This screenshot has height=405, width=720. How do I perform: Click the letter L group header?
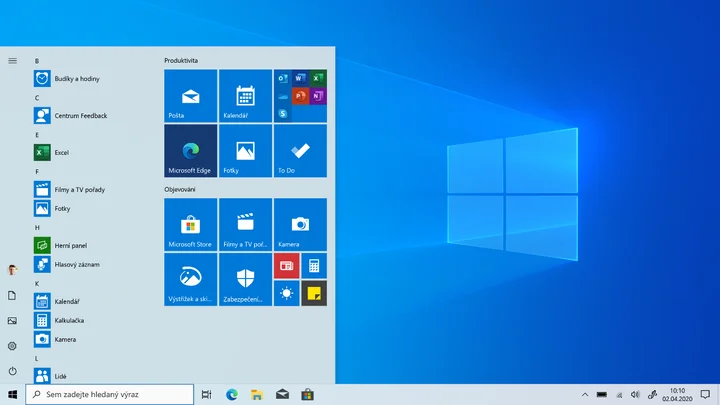point(37,359)
